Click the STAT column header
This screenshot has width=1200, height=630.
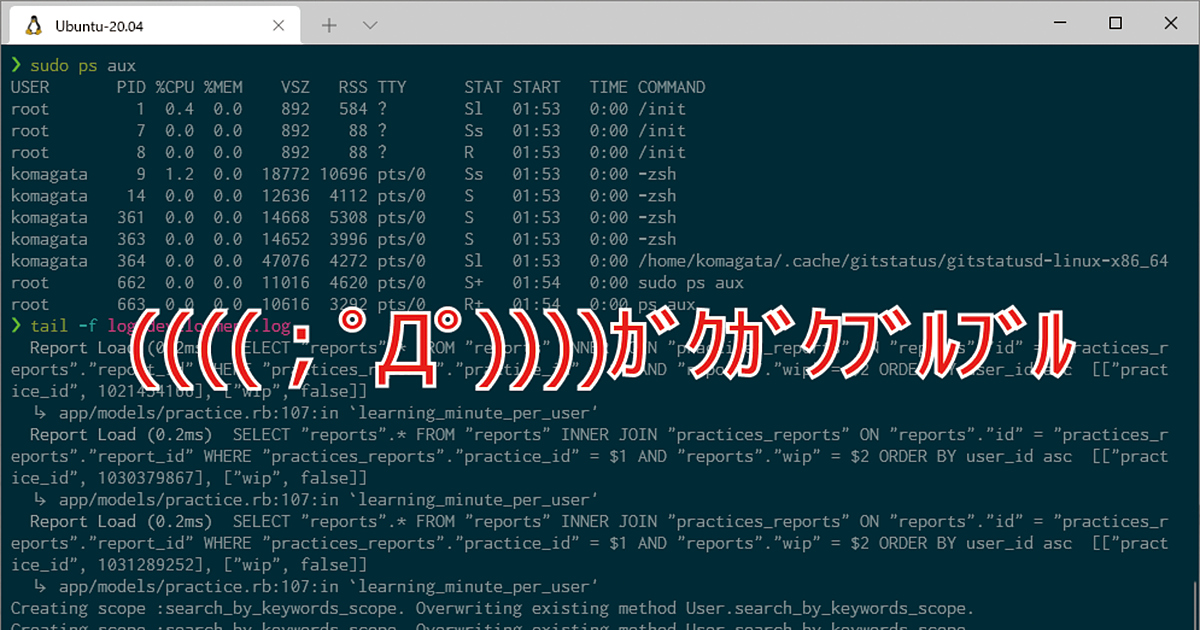(484, 87)
